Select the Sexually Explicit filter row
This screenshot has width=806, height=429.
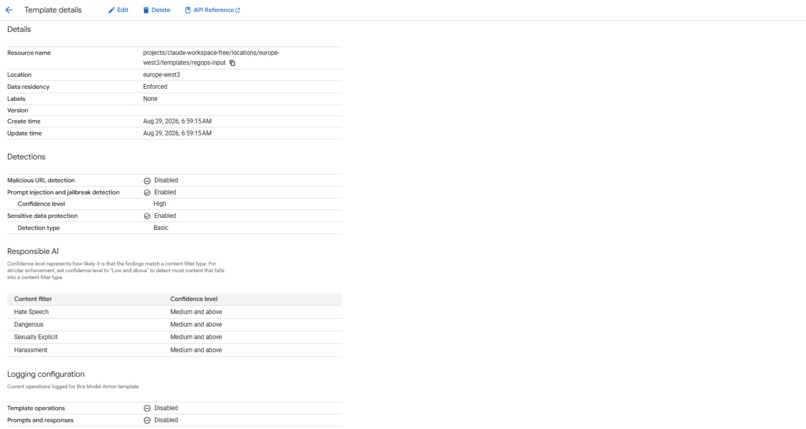tap(174, 337)
